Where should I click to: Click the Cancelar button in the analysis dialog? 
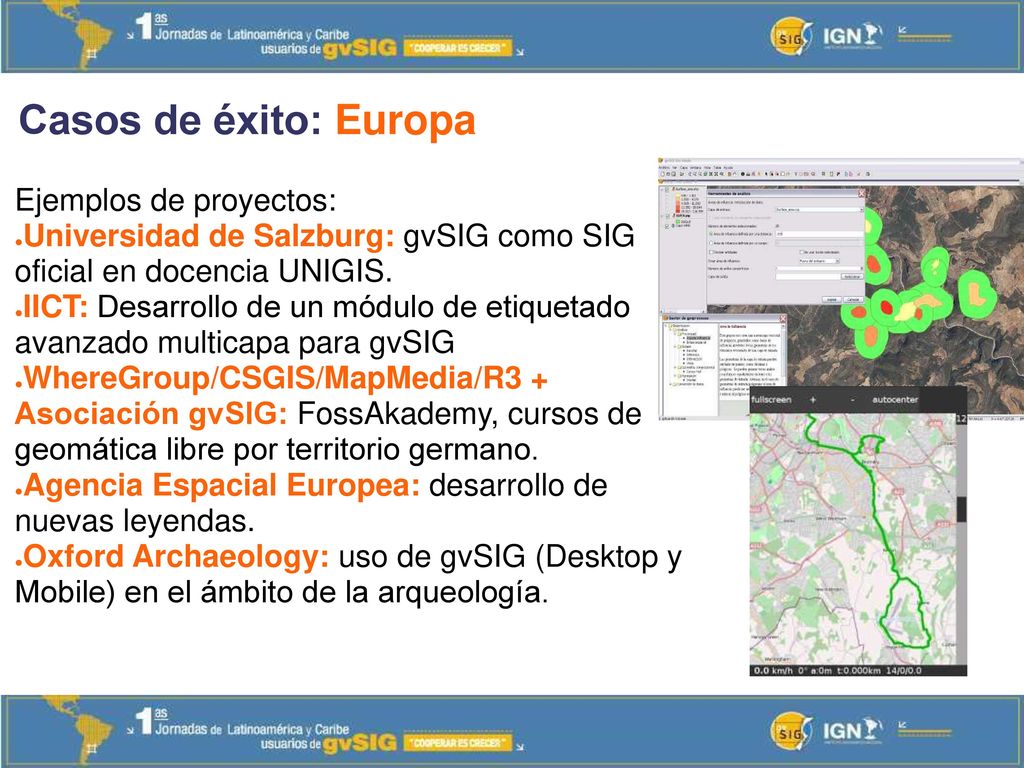point(853,300)
